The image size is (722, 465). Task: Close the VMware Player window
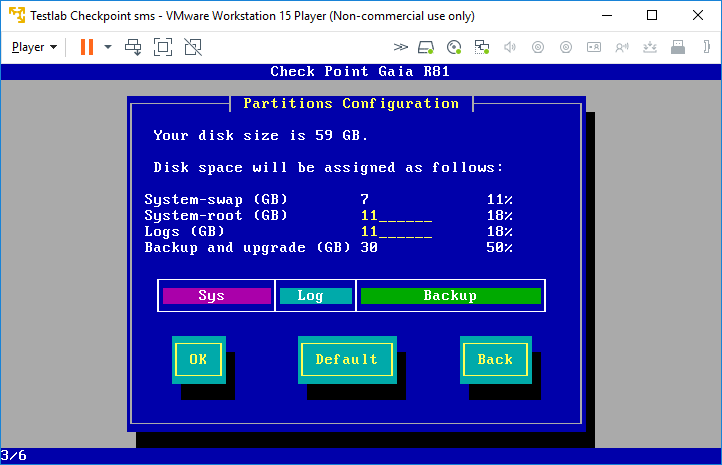[698, 15]
